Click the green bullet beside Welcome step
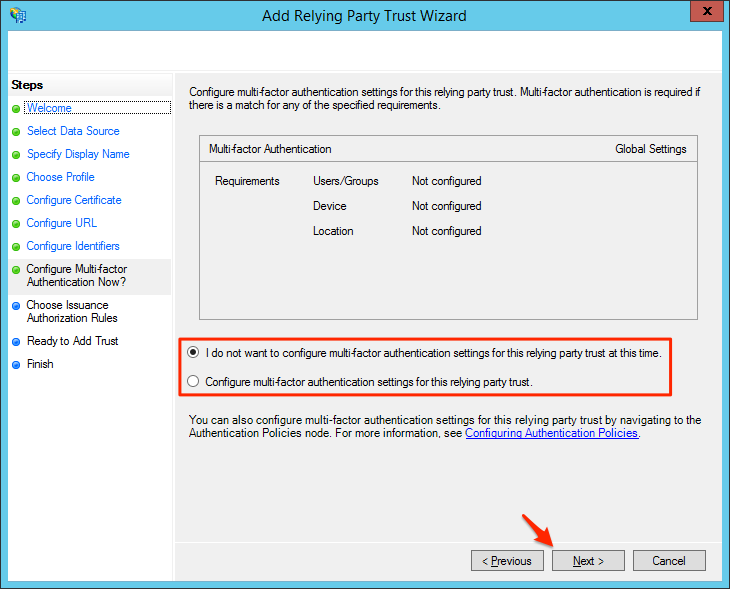The height and width of the screenshot is (589, 730). 16,108
